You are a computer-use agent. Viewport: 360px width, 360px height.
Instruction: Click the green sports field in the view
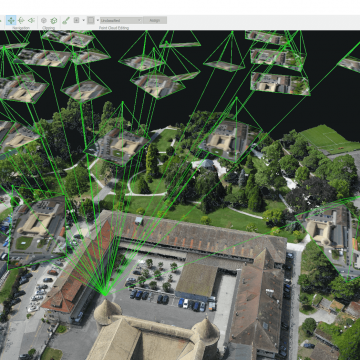[x=328, y=138]
